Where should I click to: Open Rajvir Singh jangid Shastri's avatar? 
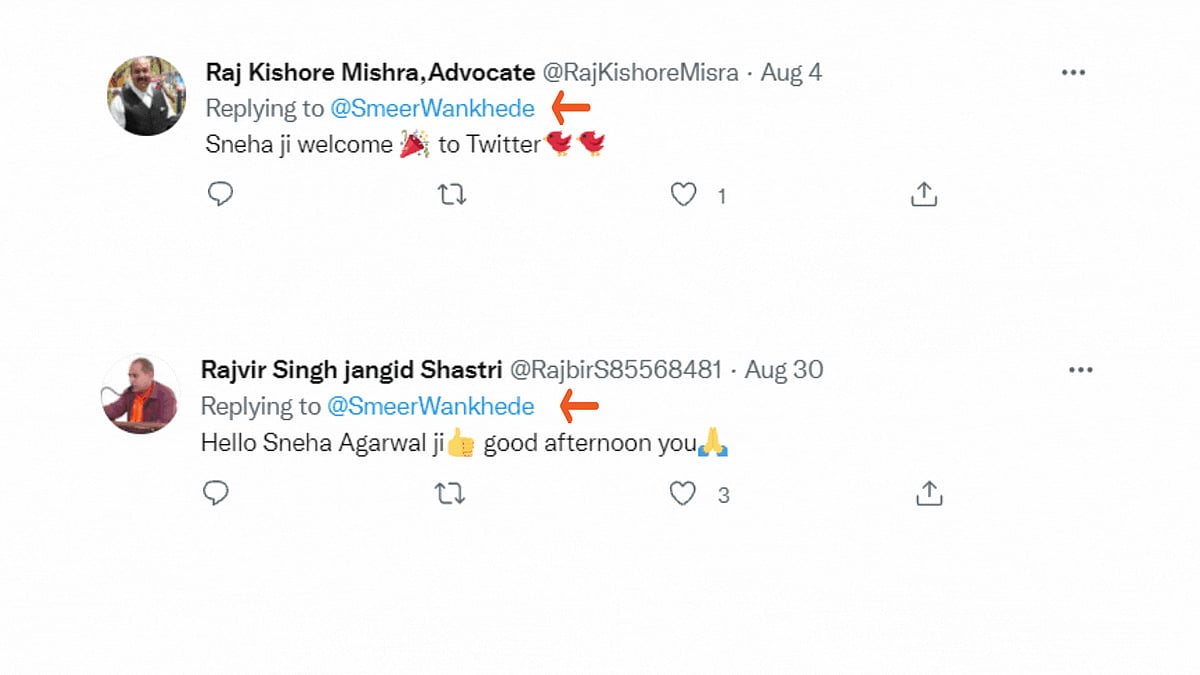141,394
